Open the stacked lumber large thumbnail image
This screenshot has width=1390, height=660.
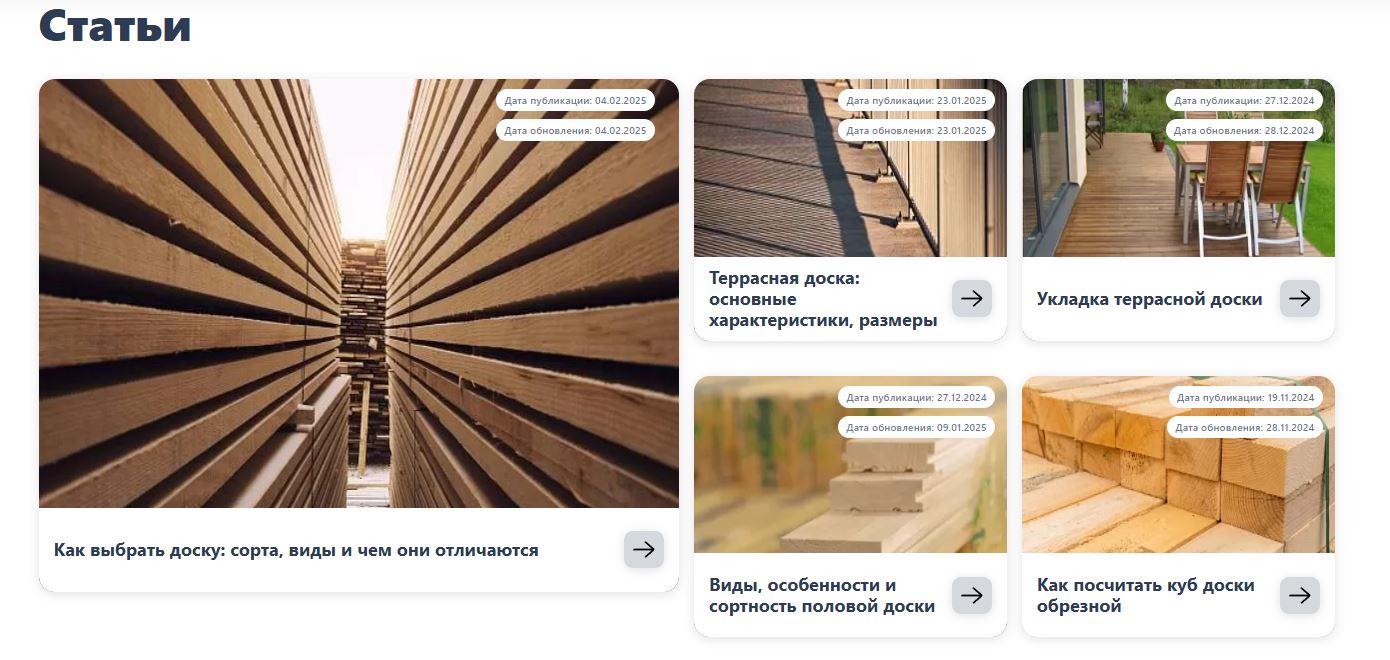359,293
